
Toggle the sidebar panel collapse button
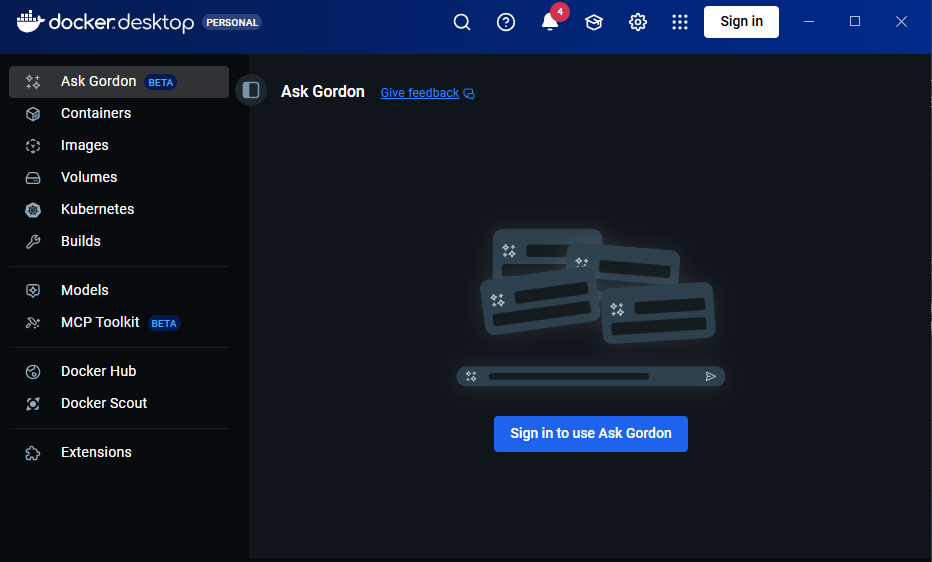pyautogui.click(x=251, y=90)
